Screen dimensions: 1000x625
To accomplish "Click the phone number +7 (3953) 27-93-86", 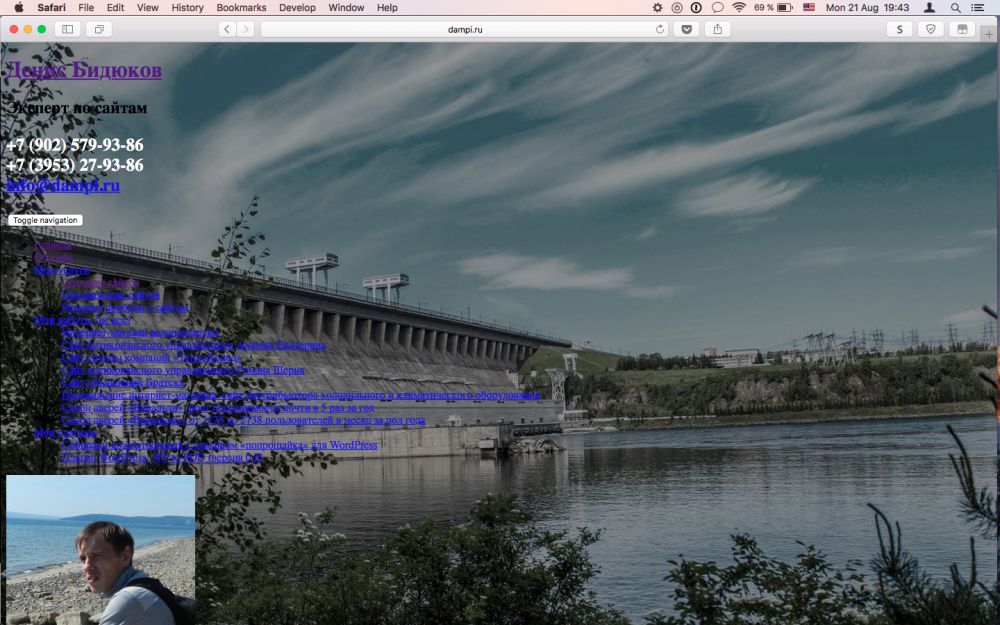I will [x=75, y=165].
